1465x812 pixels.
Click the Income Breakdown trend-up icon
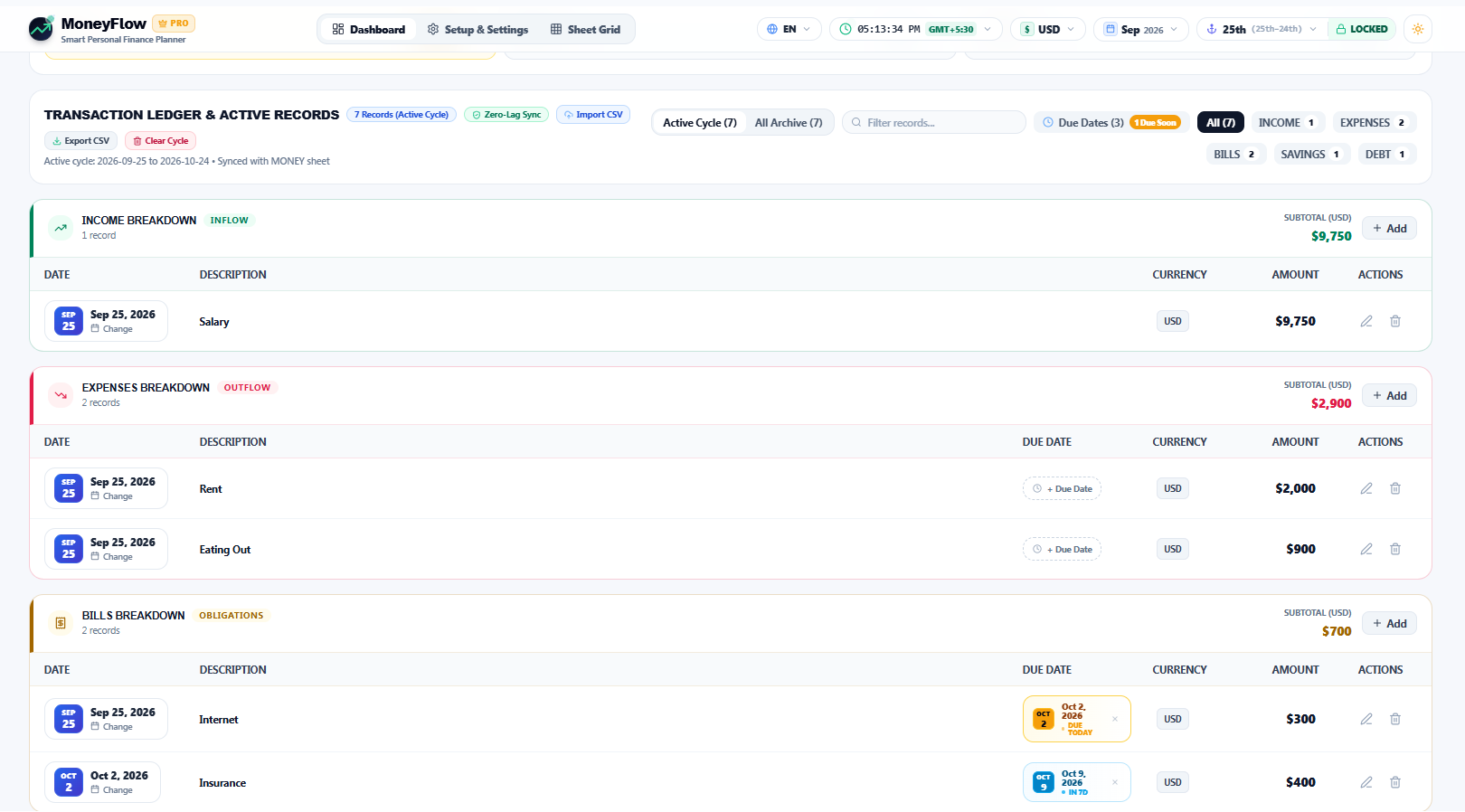pyautogui.click(x=61, y=228)
